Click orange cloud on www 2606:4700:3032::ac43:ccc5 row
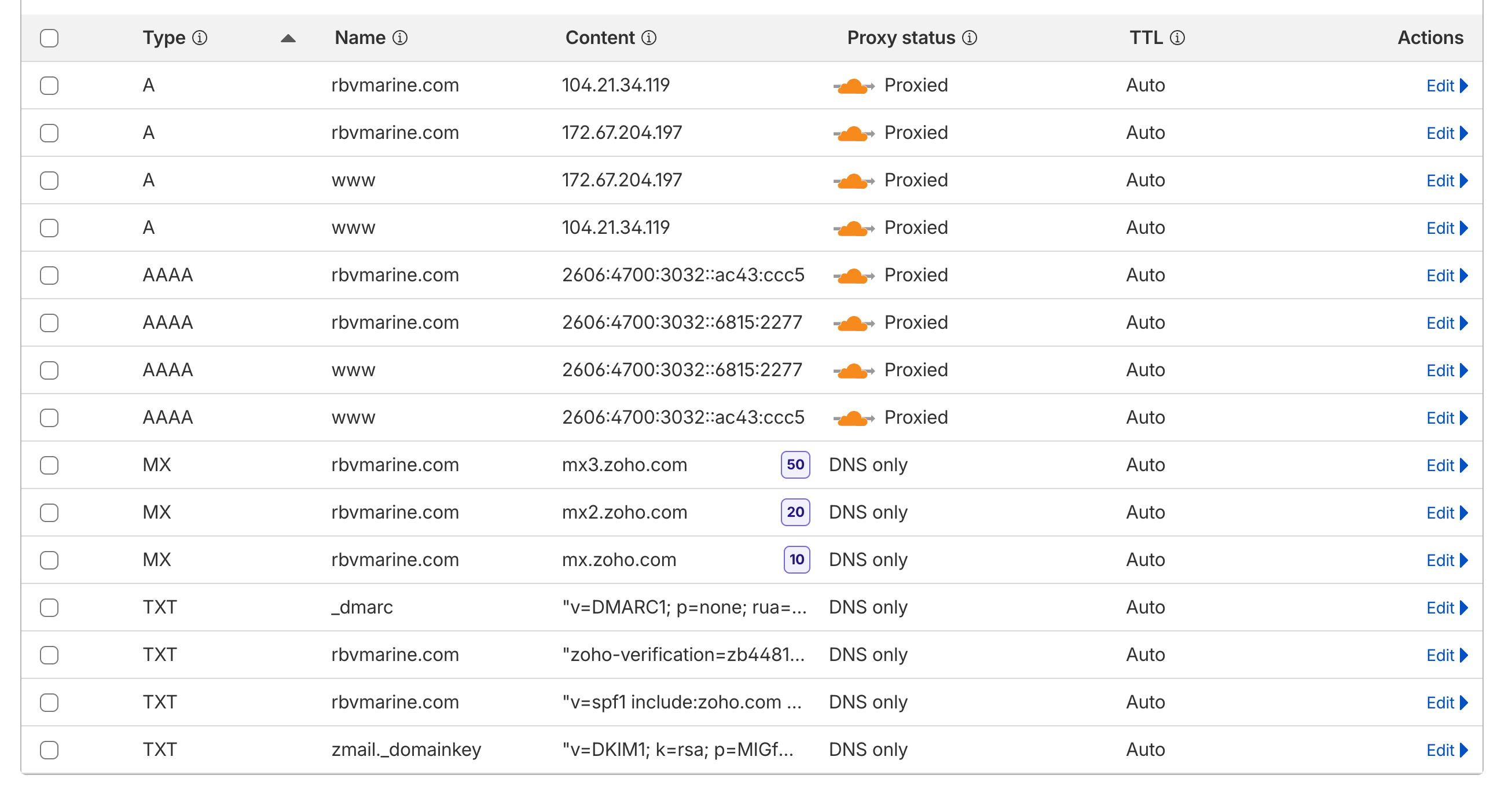This screenshot has width=1512, height=786. pyautogui.click(x=853, y=418)
